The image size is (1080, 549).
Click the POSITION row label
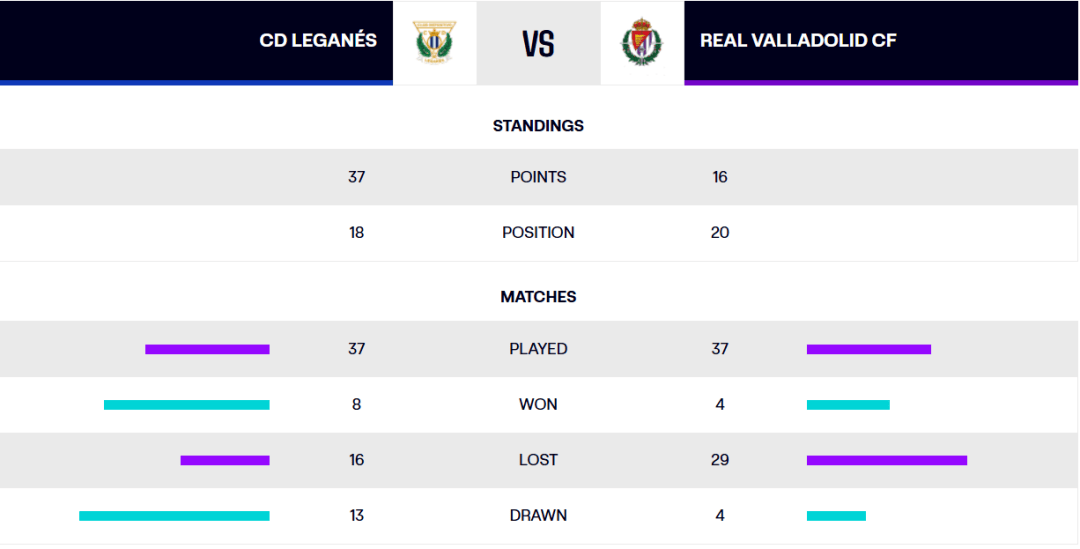[x=538, y=233]
